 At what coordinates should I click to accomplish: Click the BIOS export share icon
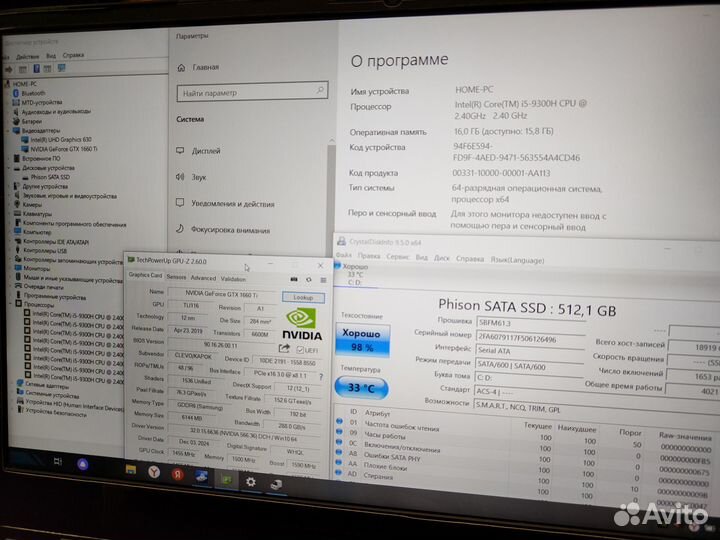285,349
